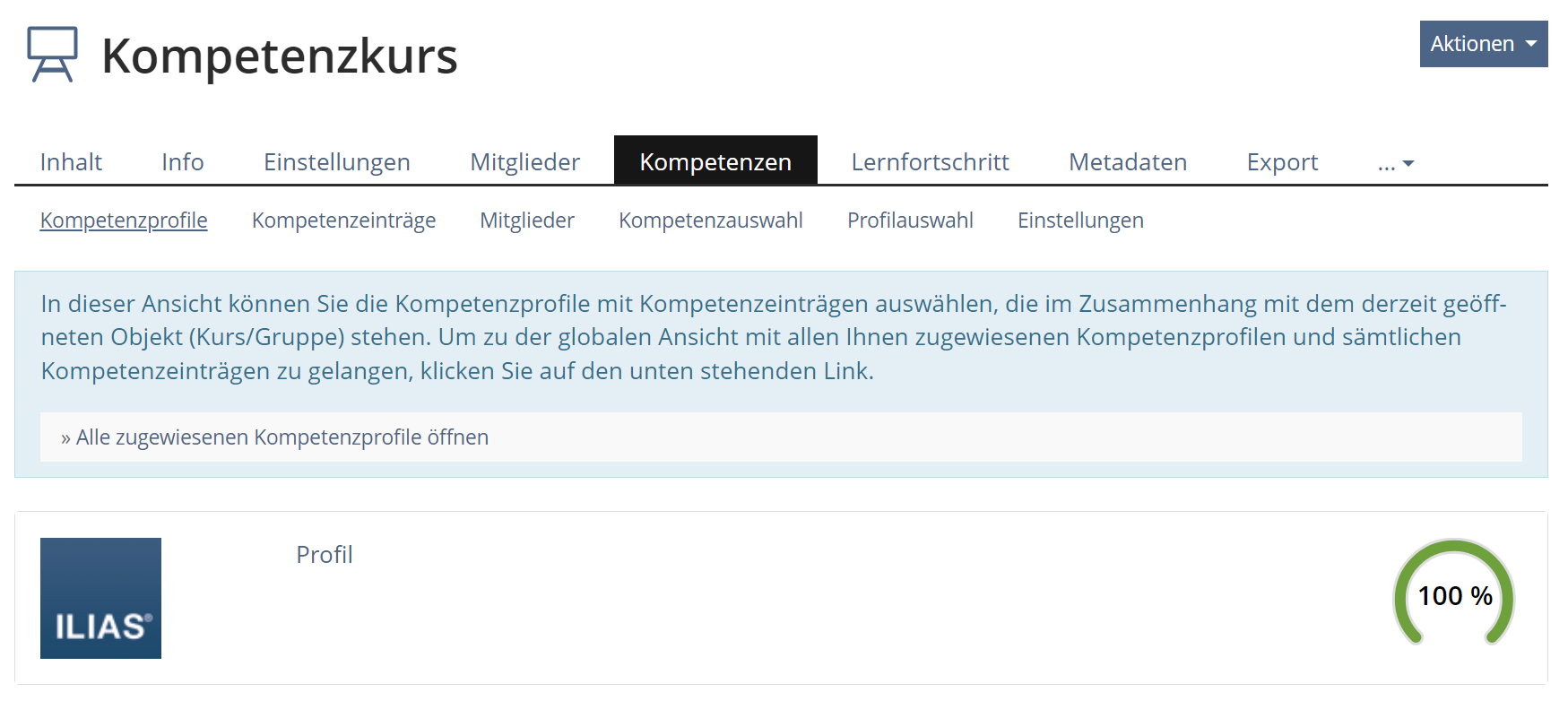Click the 100 % progress meter
The height and width of the screenshot is (718, 1568).
click(x=1453, y=595)
